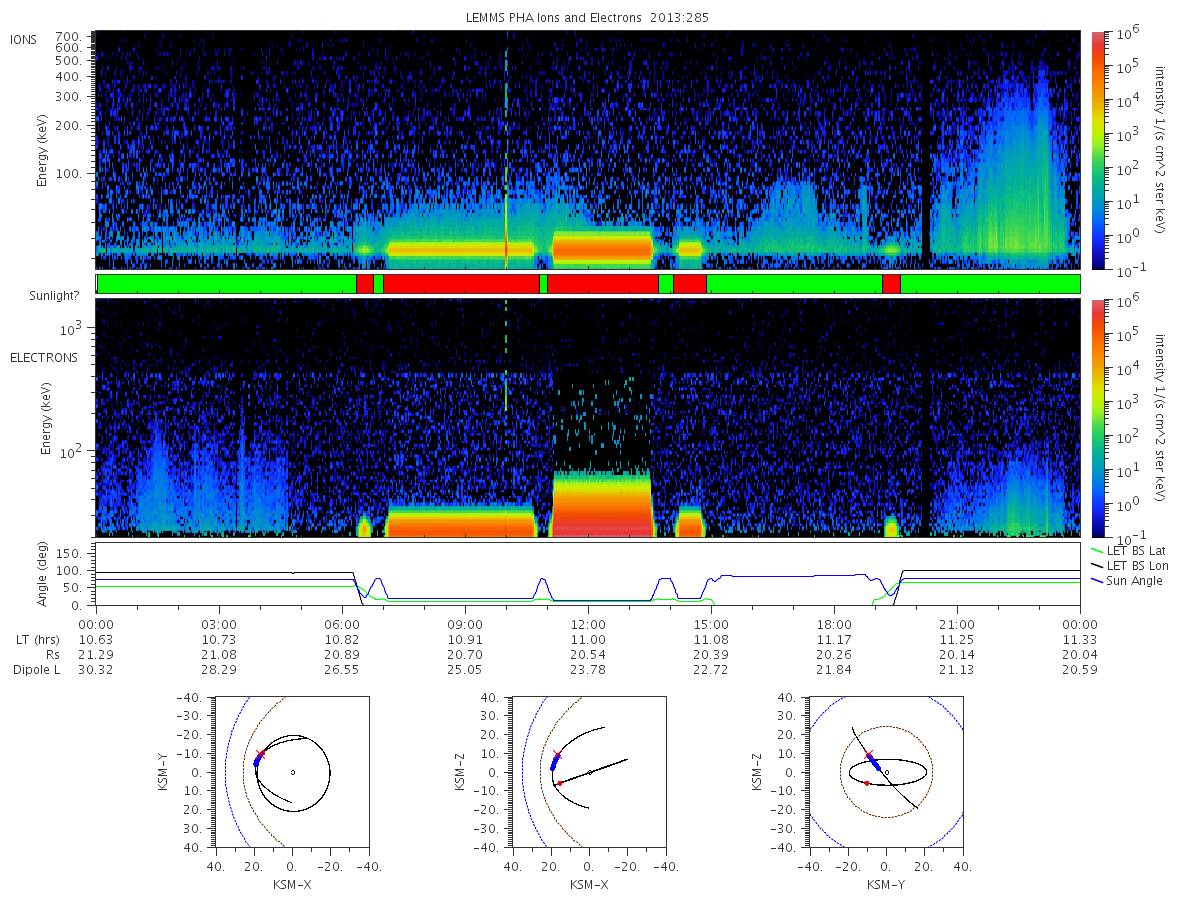The height and width of the screenshot is (900, 1200).
Task: Click the 12:00 time tick label
Action: [x=588, y=623]
